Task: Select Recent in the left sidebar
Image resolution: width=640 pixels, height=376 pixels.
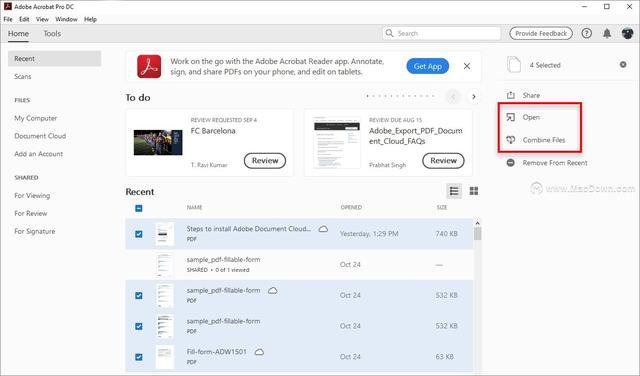Action: pos(54,58)
